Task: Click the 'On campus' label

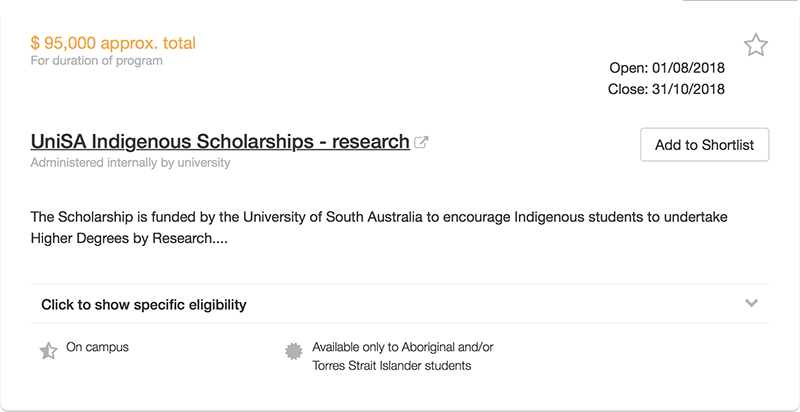Action: (97, 348)
